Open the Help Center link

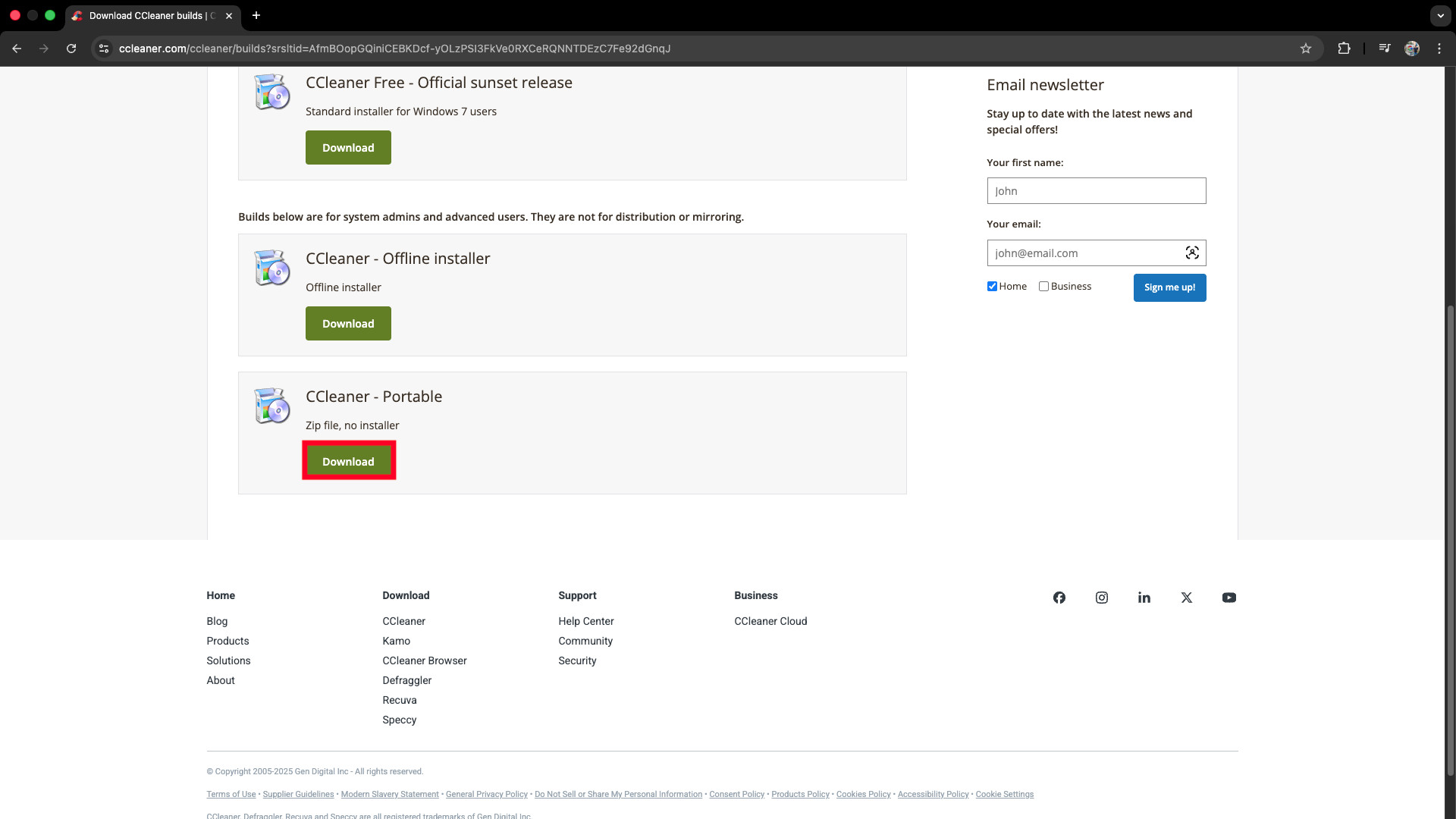(585, 620)
